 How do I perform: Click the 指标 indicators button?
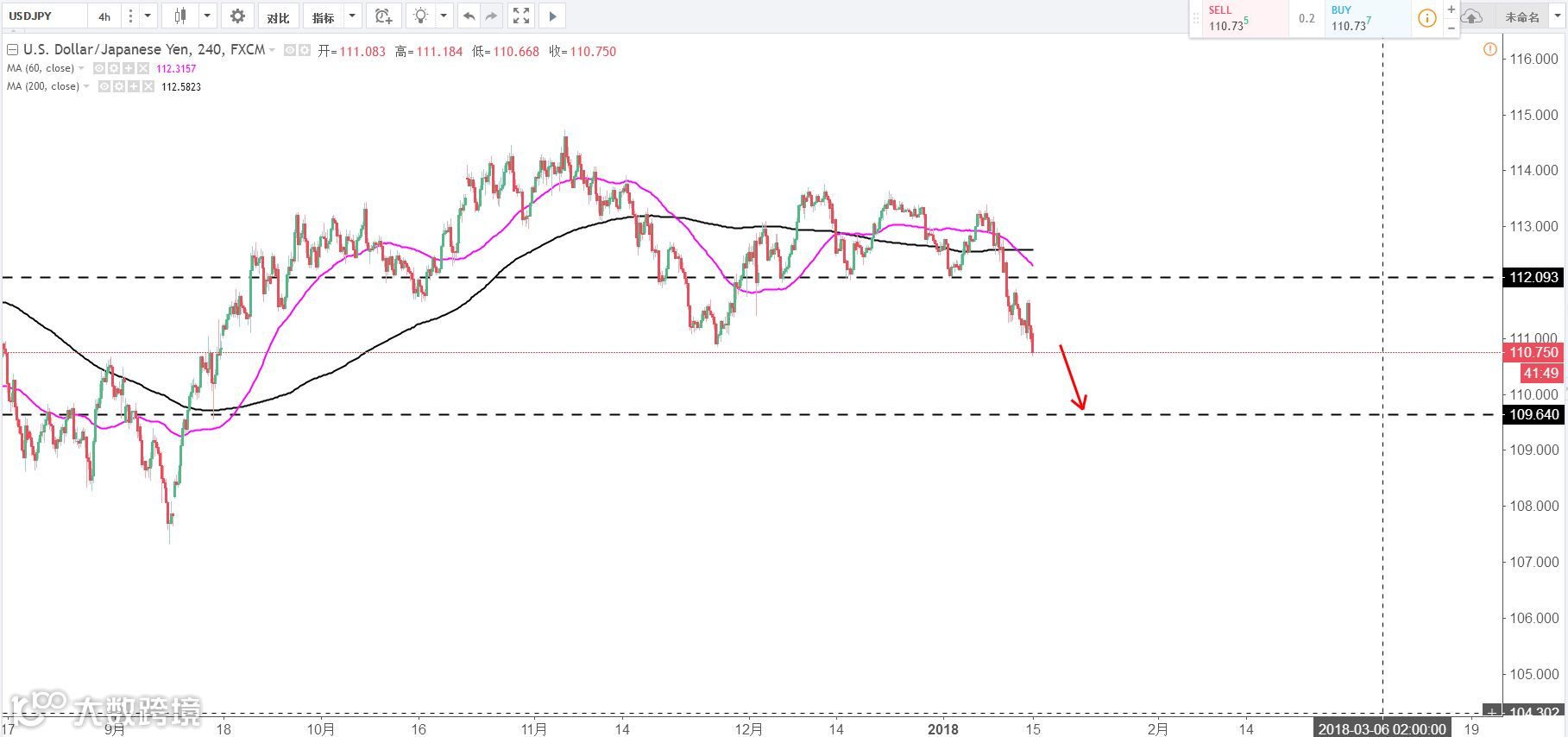click(x=324, y=16)
